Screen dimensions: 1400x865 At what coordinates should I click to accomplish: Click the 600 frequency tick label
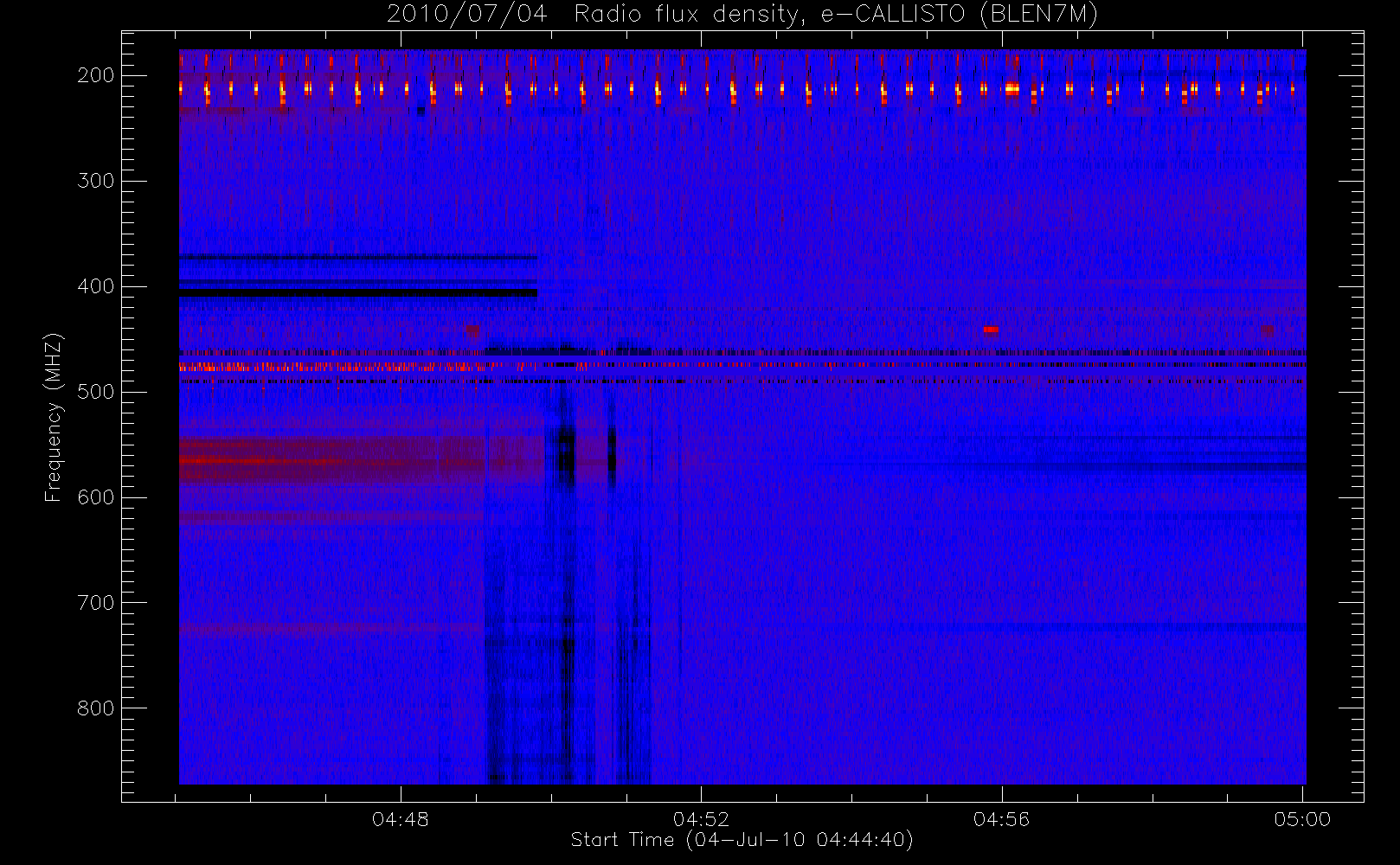click(96, 497)
